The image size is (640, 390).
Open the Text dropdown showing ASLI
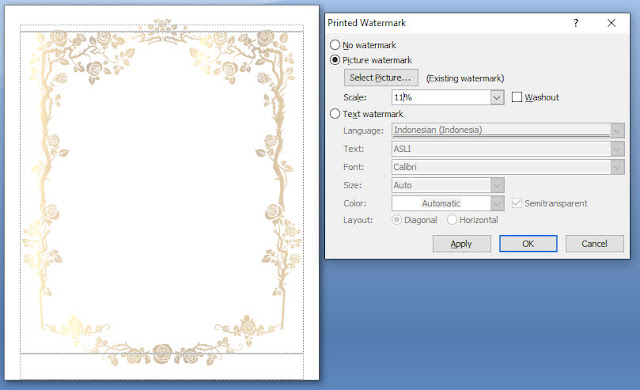[x=617, y=149]
